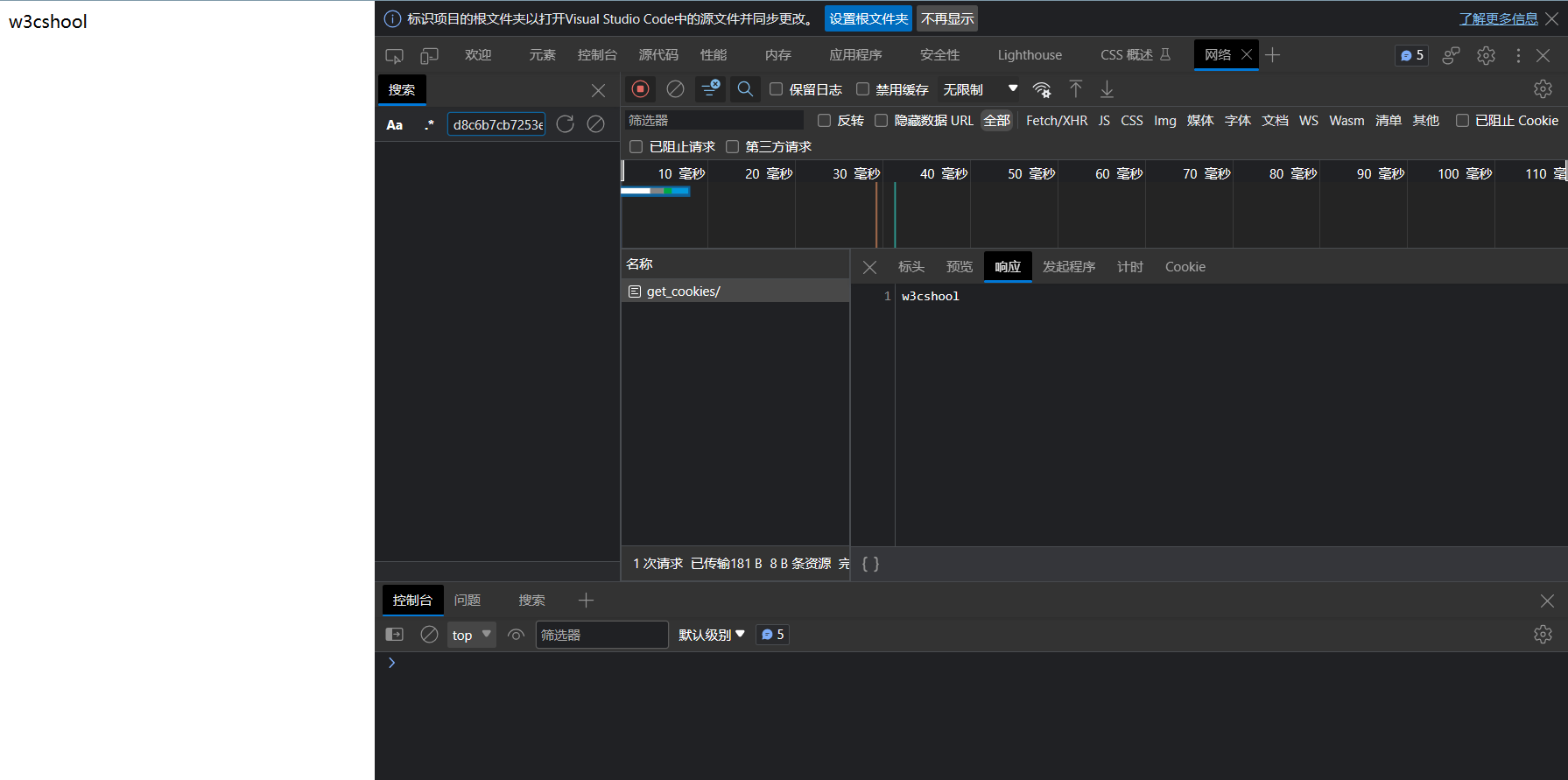1568x780 pixels.
Task: Click the network filter input field
Action: pos(713,121)
